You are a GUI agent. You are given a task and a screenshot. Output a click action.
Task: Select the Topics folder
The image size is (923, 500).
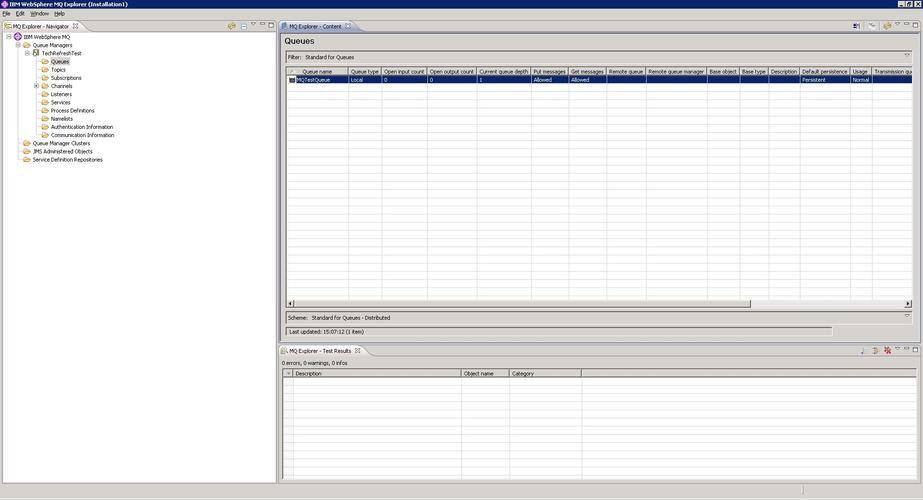click(x=58, y=69)
